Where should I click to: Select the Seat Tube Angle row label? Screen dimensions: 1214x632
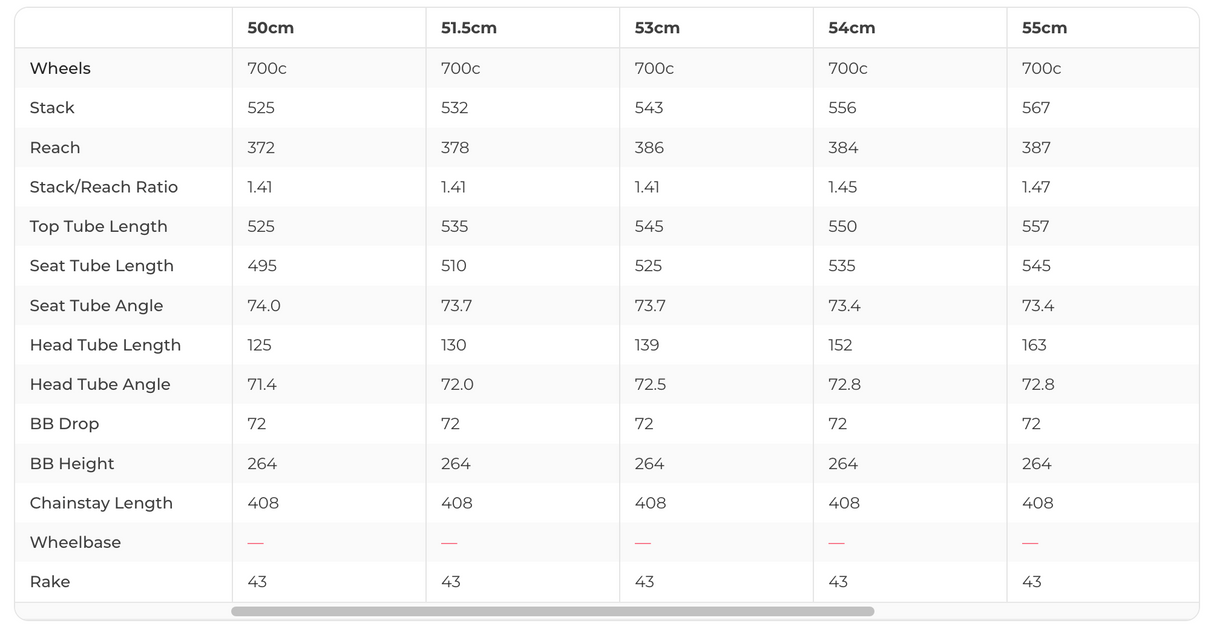tap(96, 306)
